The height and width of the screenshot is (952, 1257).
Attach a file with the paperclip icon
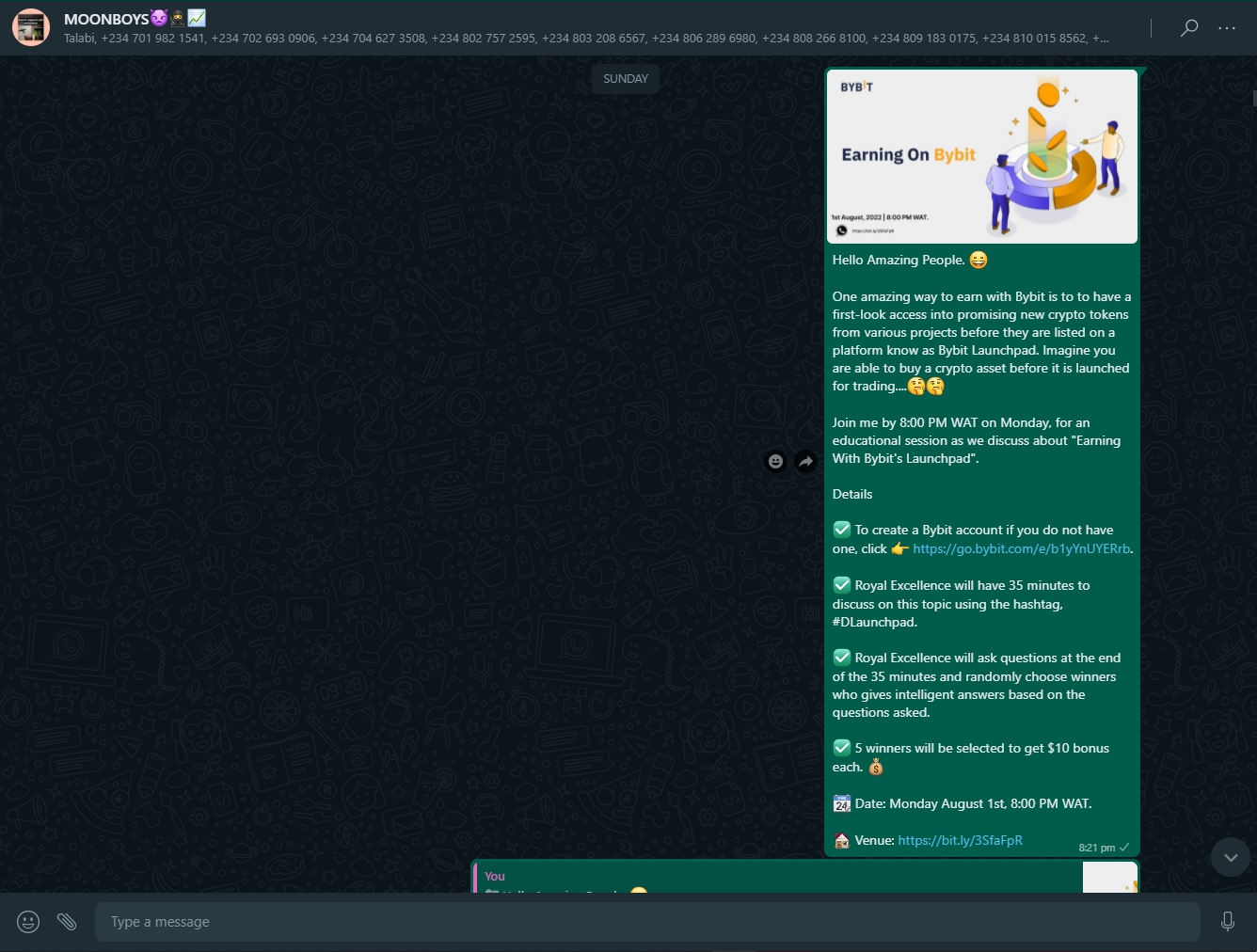pos(67,922)
